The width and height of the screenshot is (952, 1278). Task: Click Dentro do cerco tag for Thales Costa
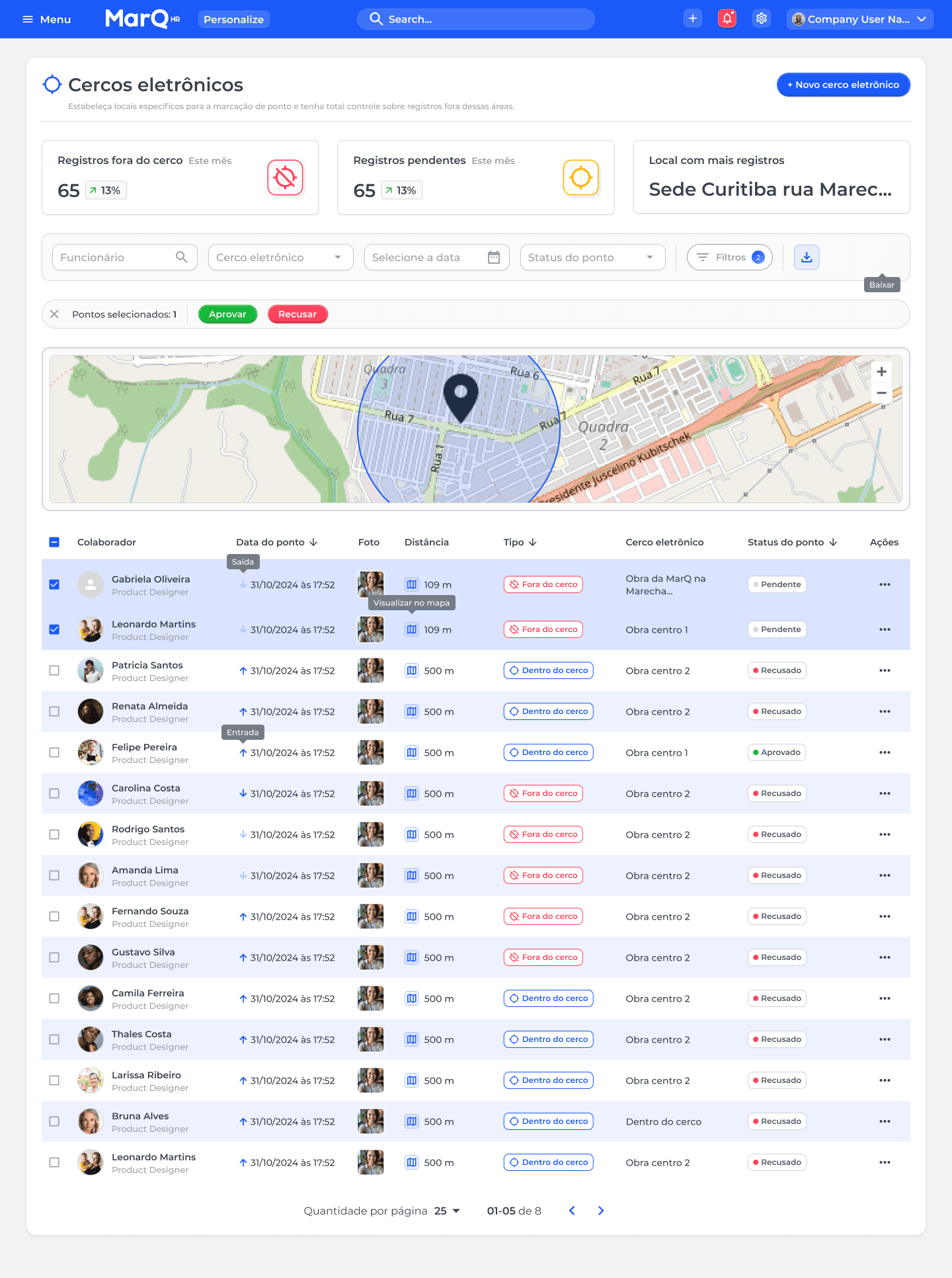[549, 1039]
